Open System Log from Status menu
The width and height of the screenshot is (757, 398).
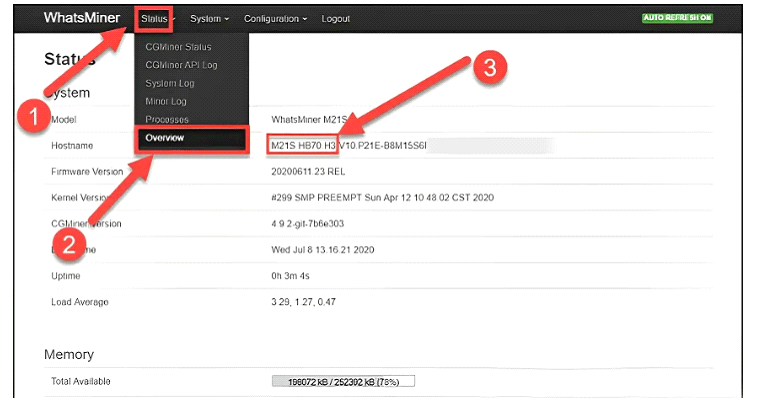[169, 84]
